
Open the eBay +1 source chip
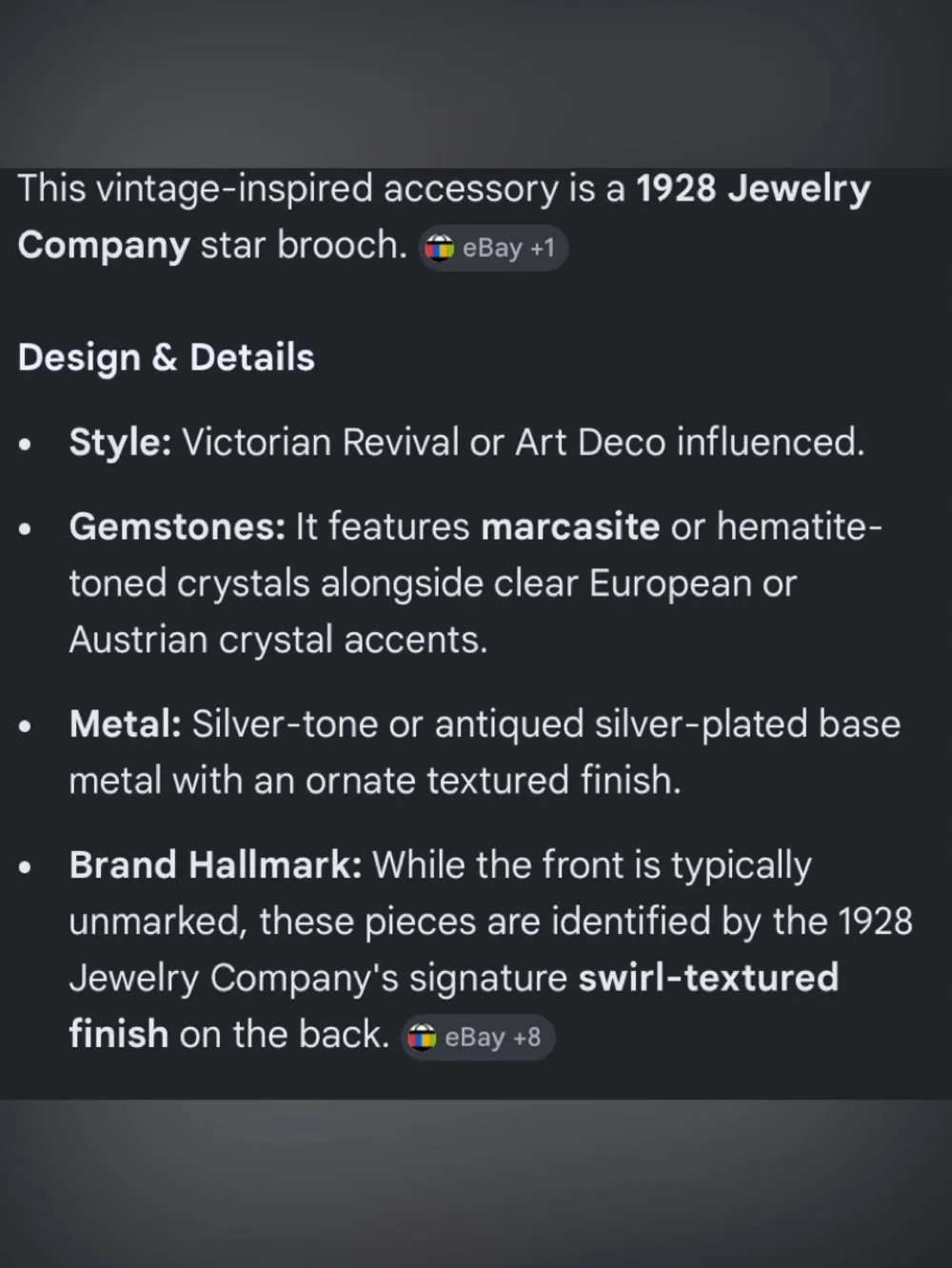click(493, 248)
